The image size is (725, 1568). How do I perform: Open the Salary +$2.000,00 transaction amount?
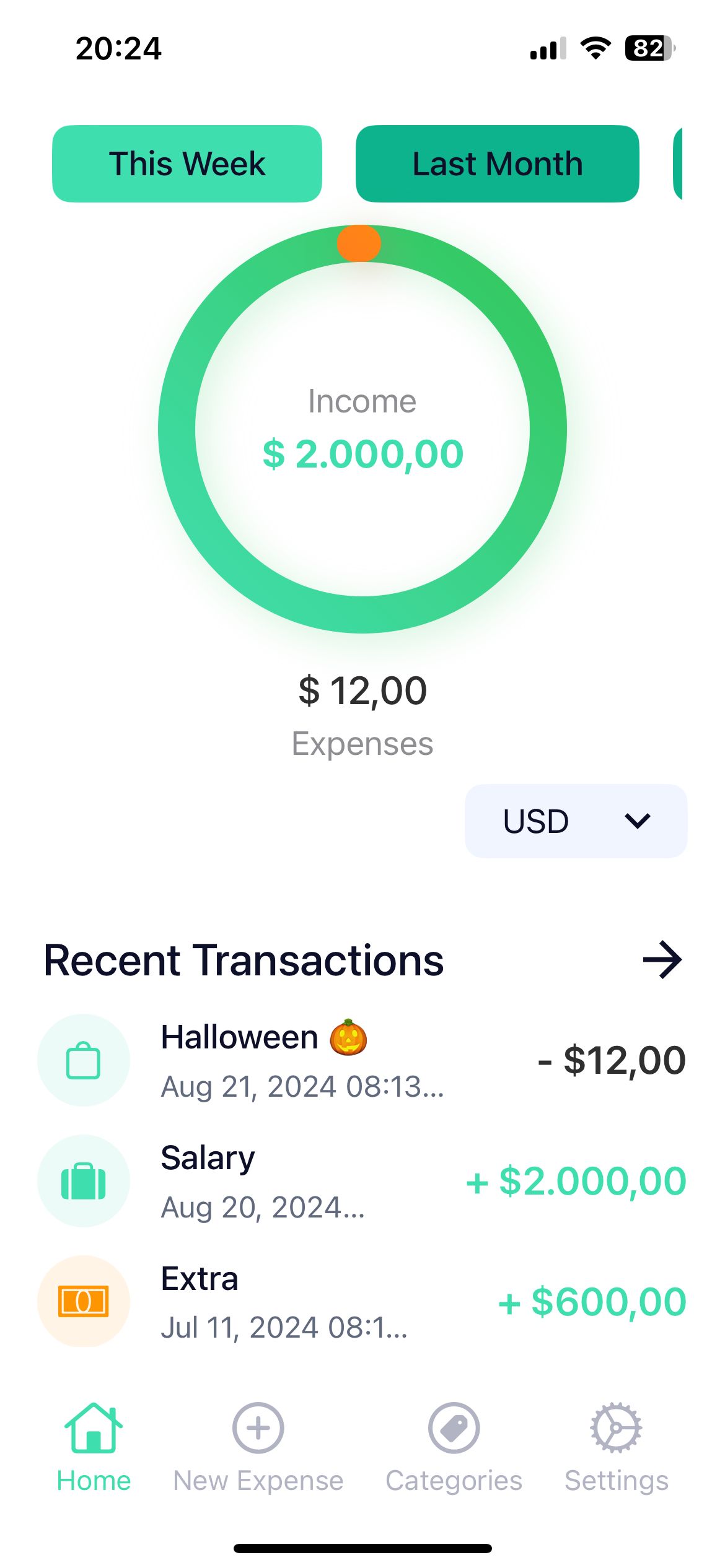pyautogui.click(x=576, y=1181)
